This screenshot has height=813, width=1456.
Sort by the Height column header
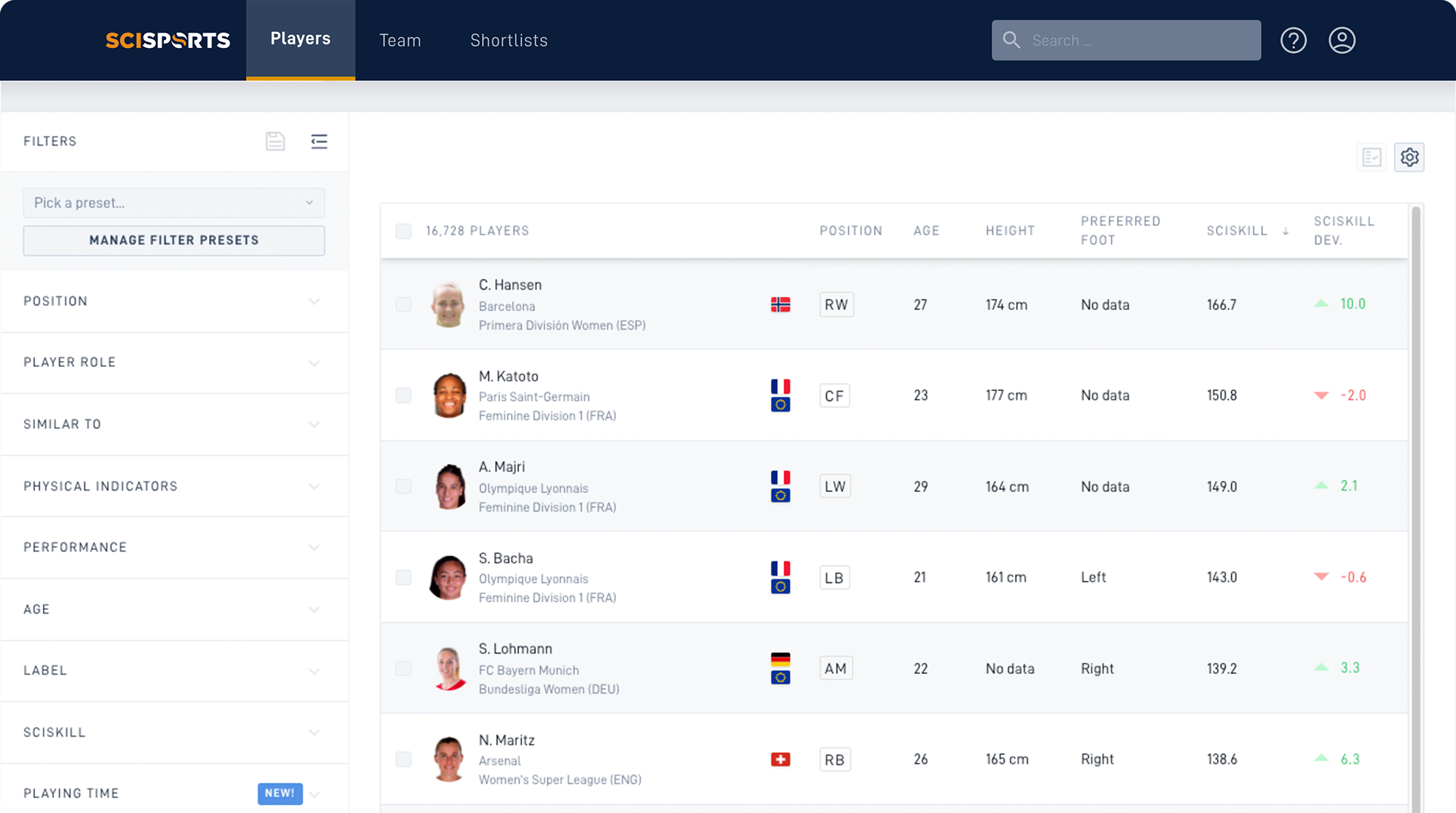coord(1010,231)
